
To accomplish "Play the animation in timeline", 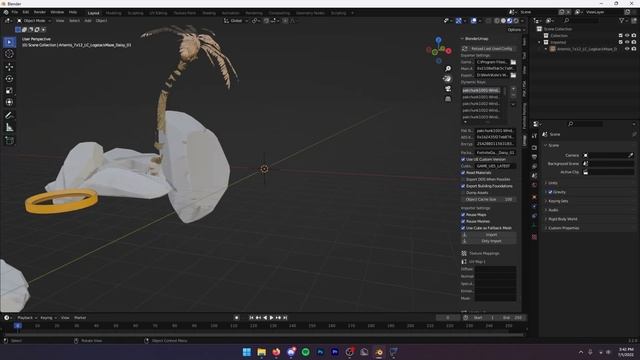I will (x=271, y=318).
